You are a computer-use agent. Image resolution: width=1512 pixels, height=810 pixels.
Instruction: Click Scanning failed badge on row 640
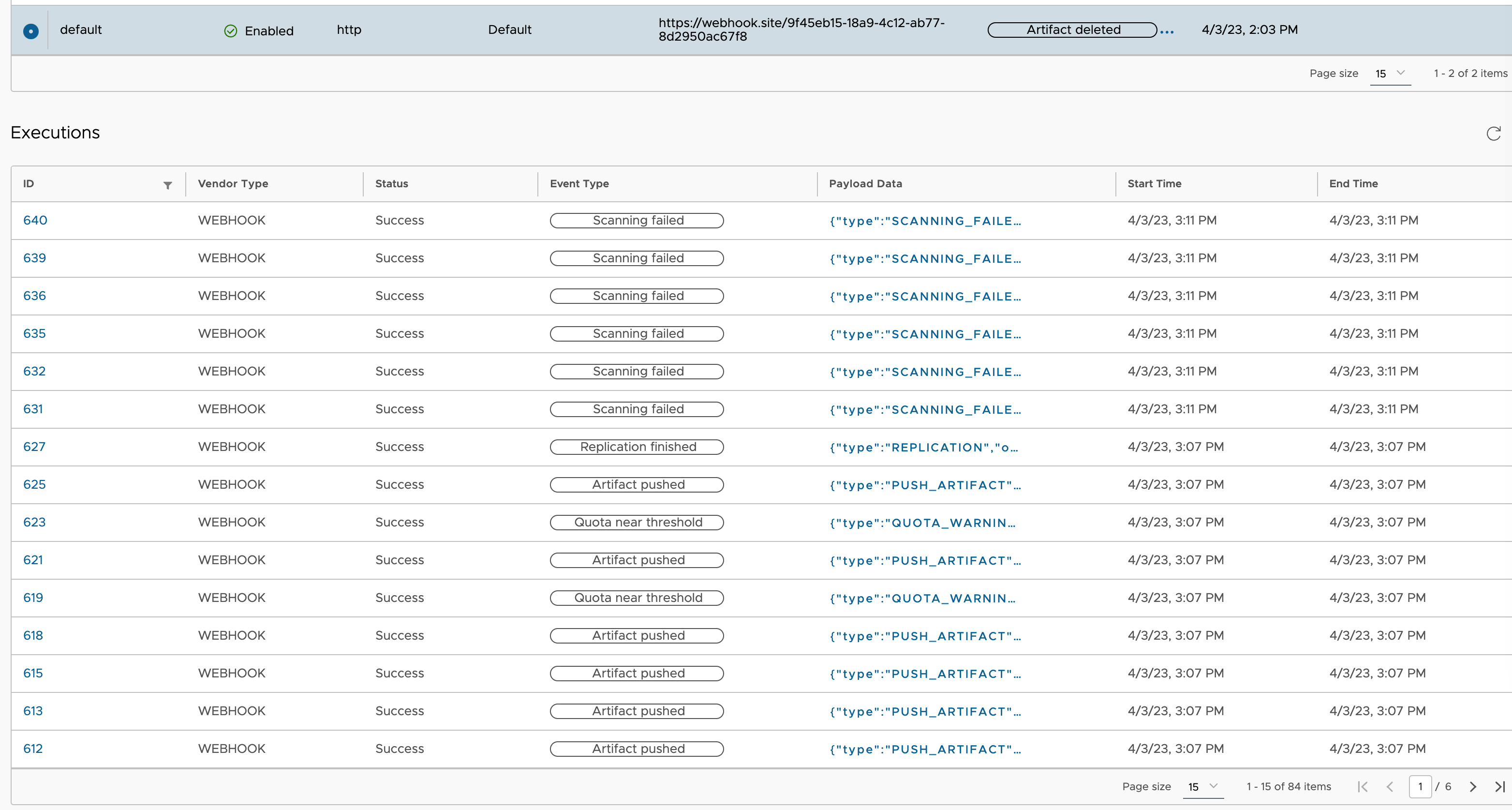click(x=637, y=220)
